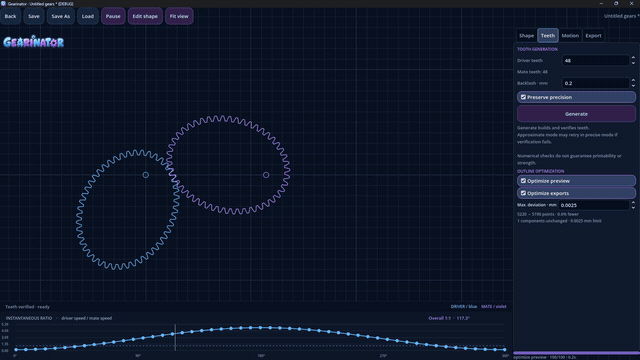
Task: Increment Backlash with up stepper
Action: (633, 80)
